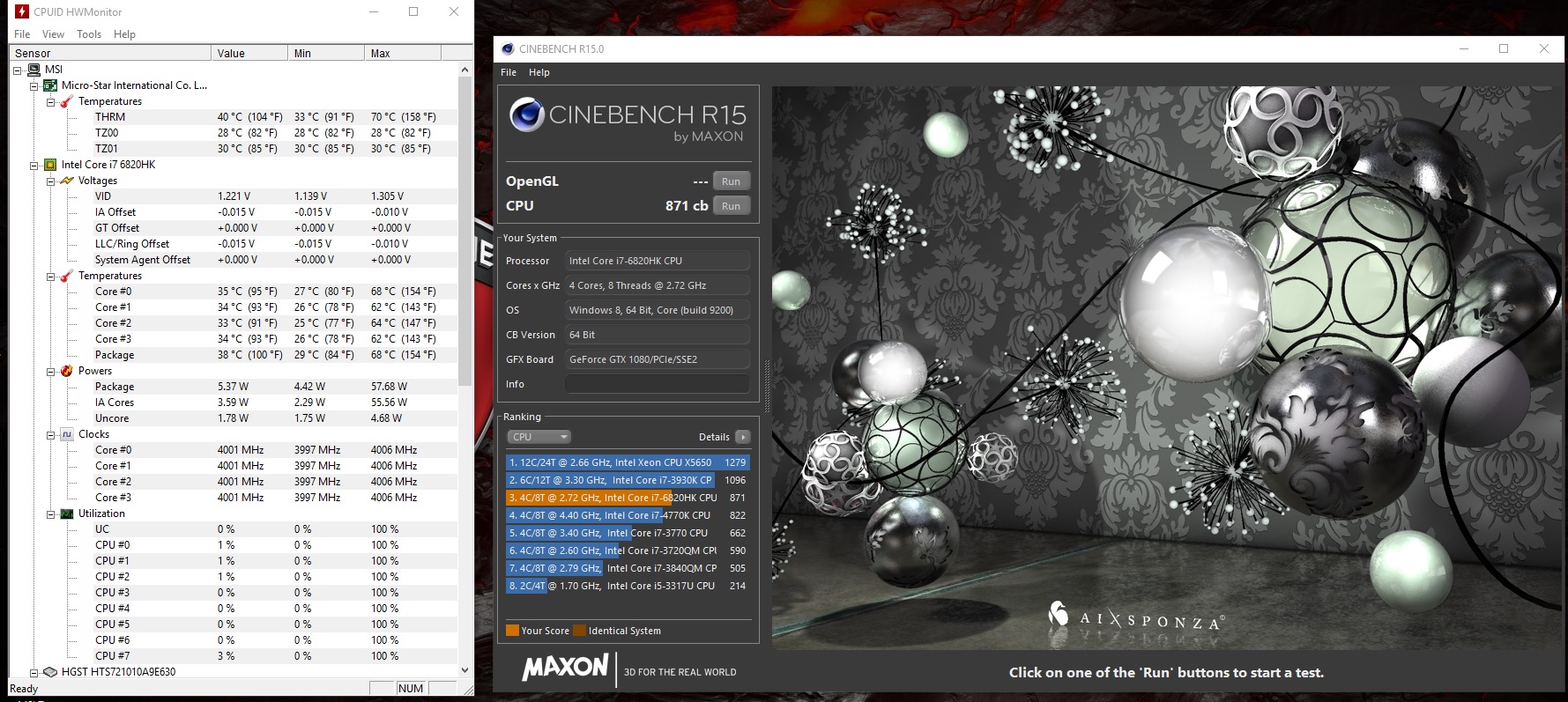The image size is (1568, 702).
Task: Click the Details arrow icon in Ranking
Action: 742,437
